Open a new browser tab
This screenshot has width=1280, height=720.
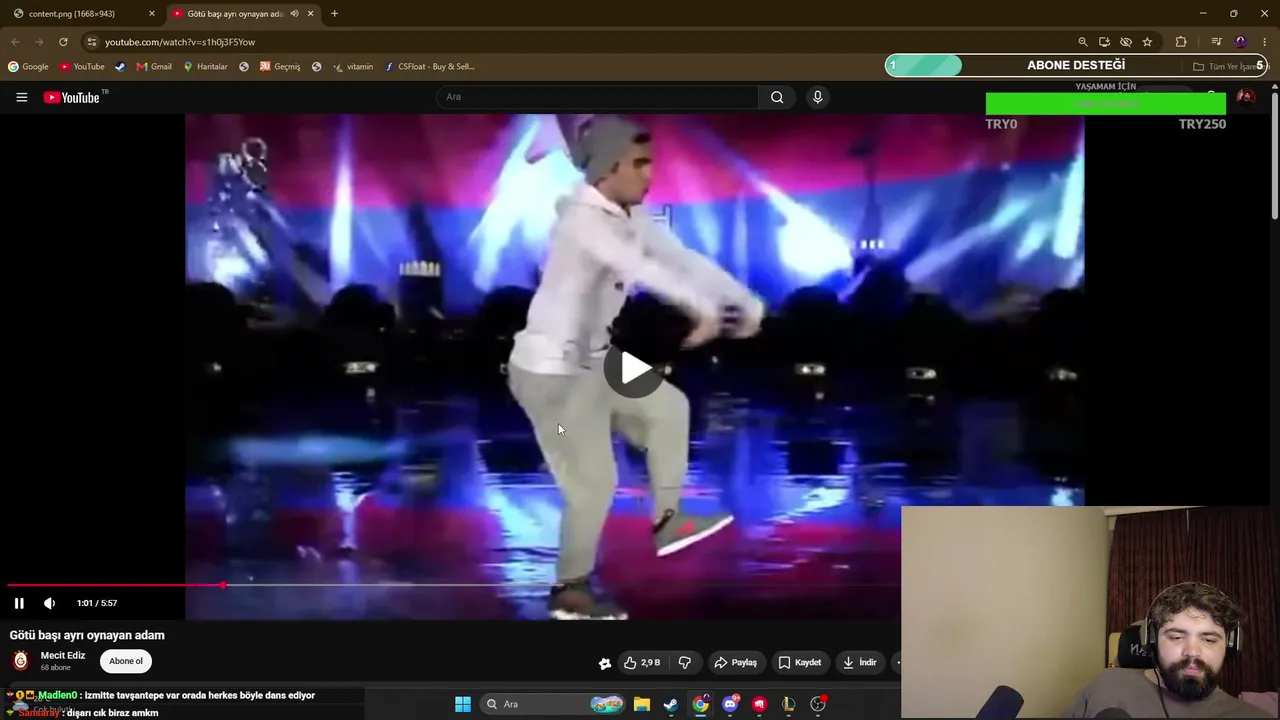334,14
